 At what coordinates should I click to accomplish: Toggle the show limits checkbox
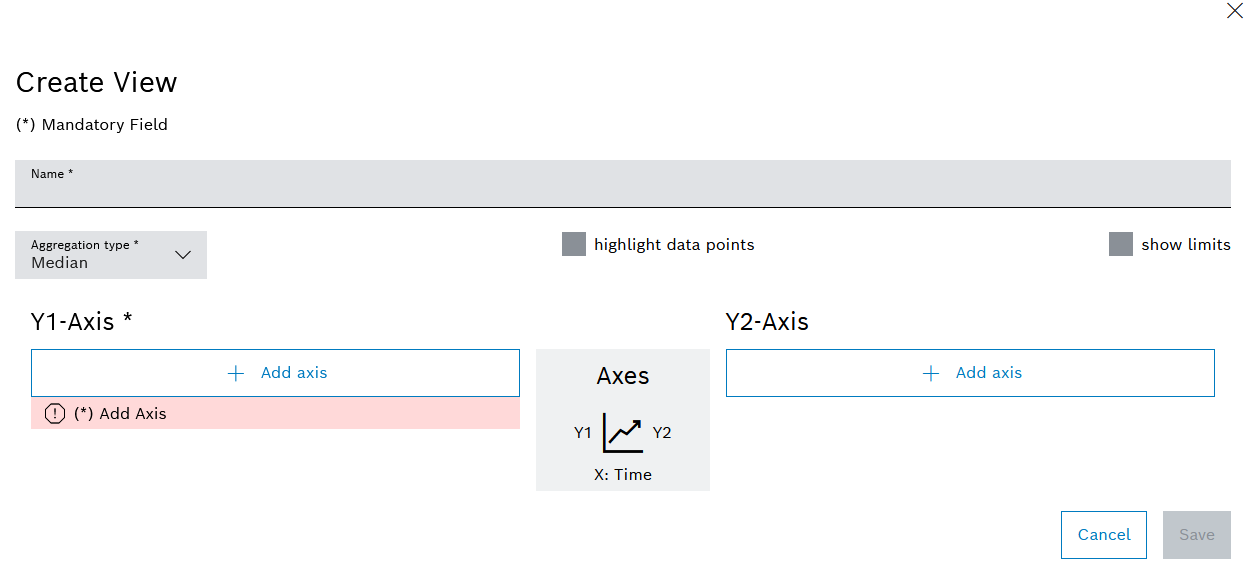tap(1121, 244)
